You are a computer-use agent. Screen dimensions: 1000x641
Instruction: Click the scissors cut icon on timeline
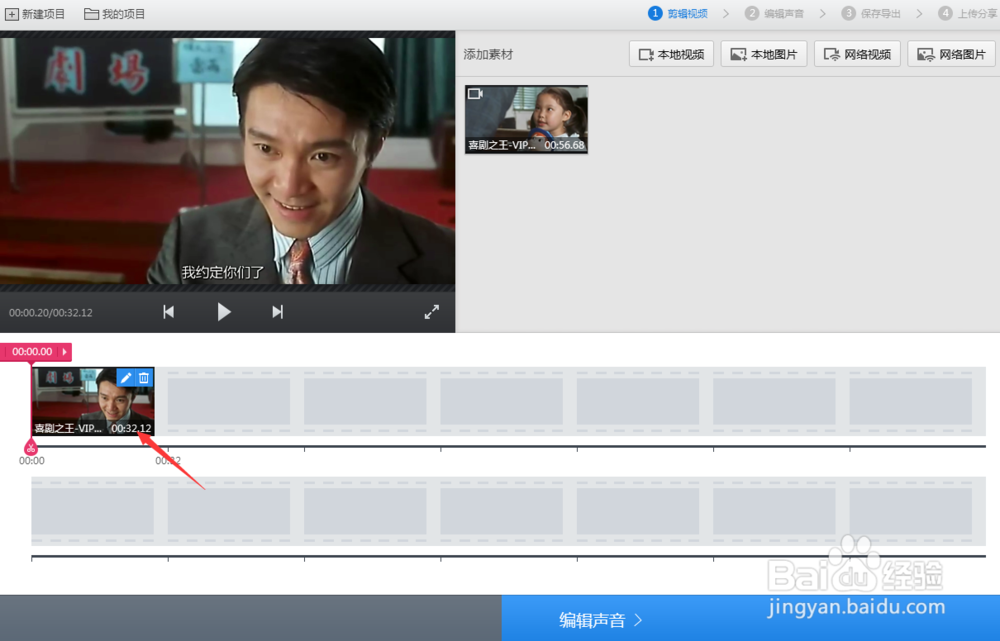(31, 447)
